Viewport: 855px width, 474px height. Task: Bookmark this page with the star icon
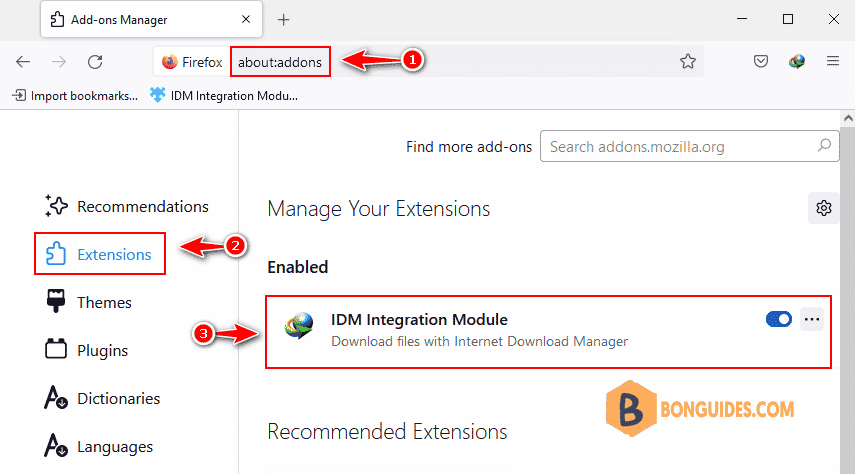click(x=688, y=61)
